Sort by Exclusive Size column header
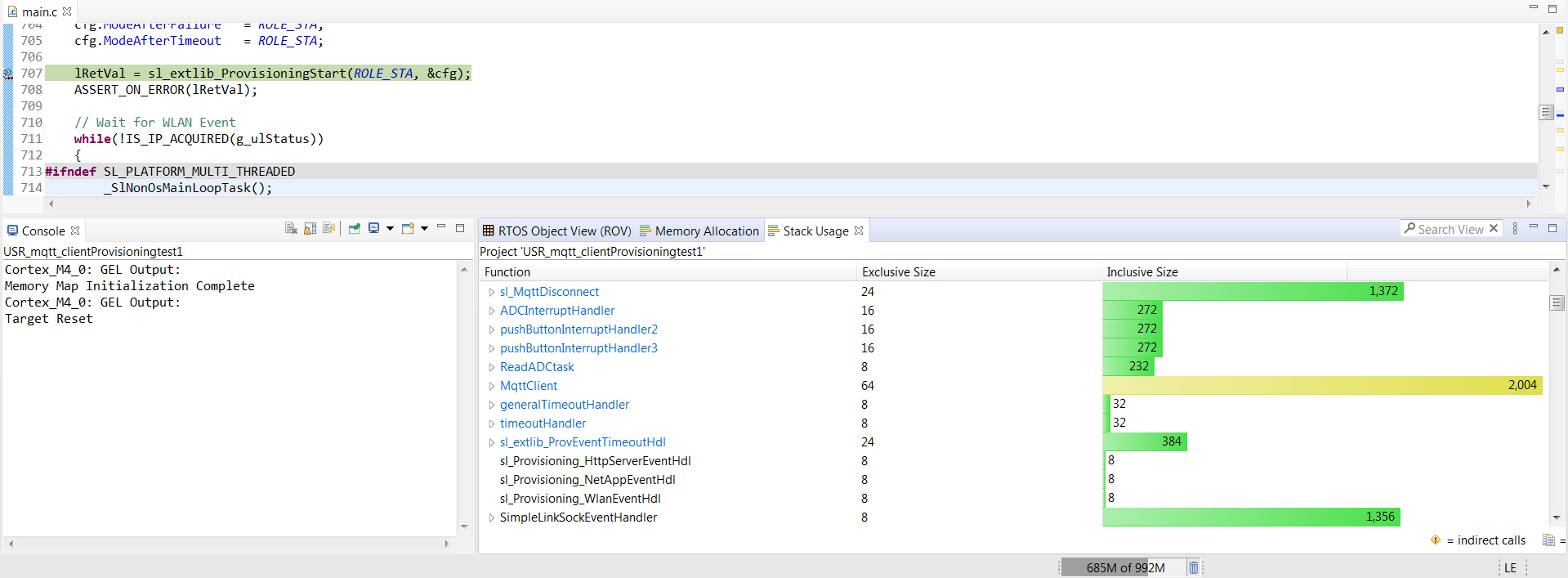 979,272
